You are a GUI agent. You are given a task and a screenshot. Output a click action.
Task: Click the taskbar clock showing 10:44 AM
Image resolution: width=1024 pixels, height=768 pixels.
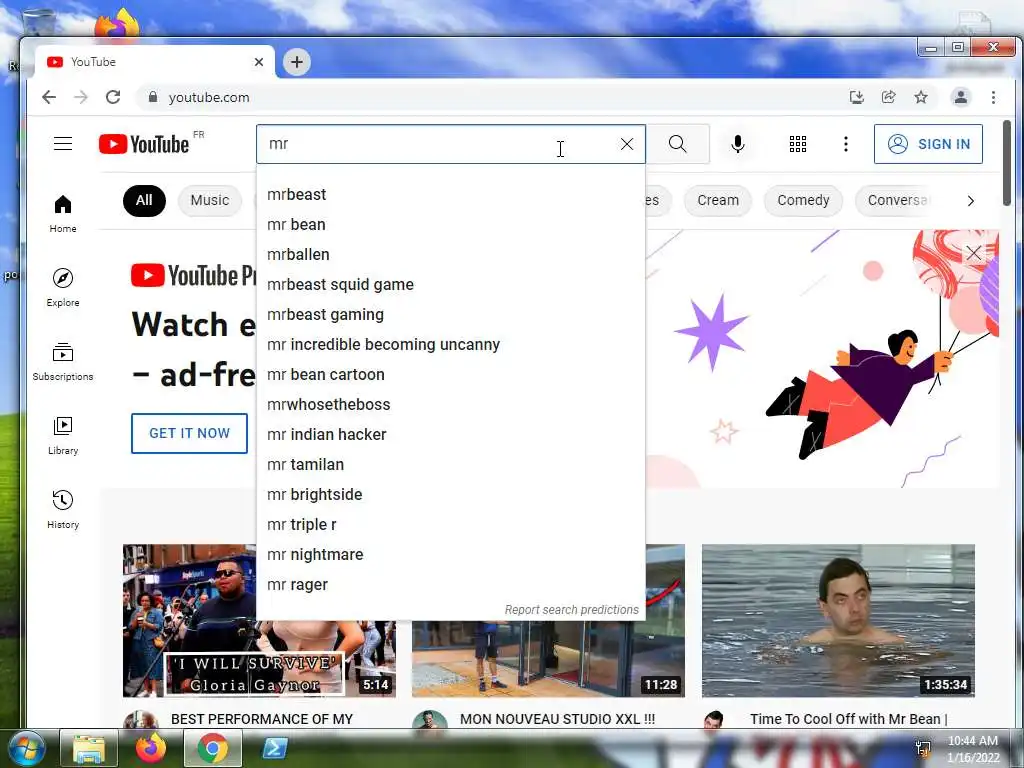coord(973,749)
